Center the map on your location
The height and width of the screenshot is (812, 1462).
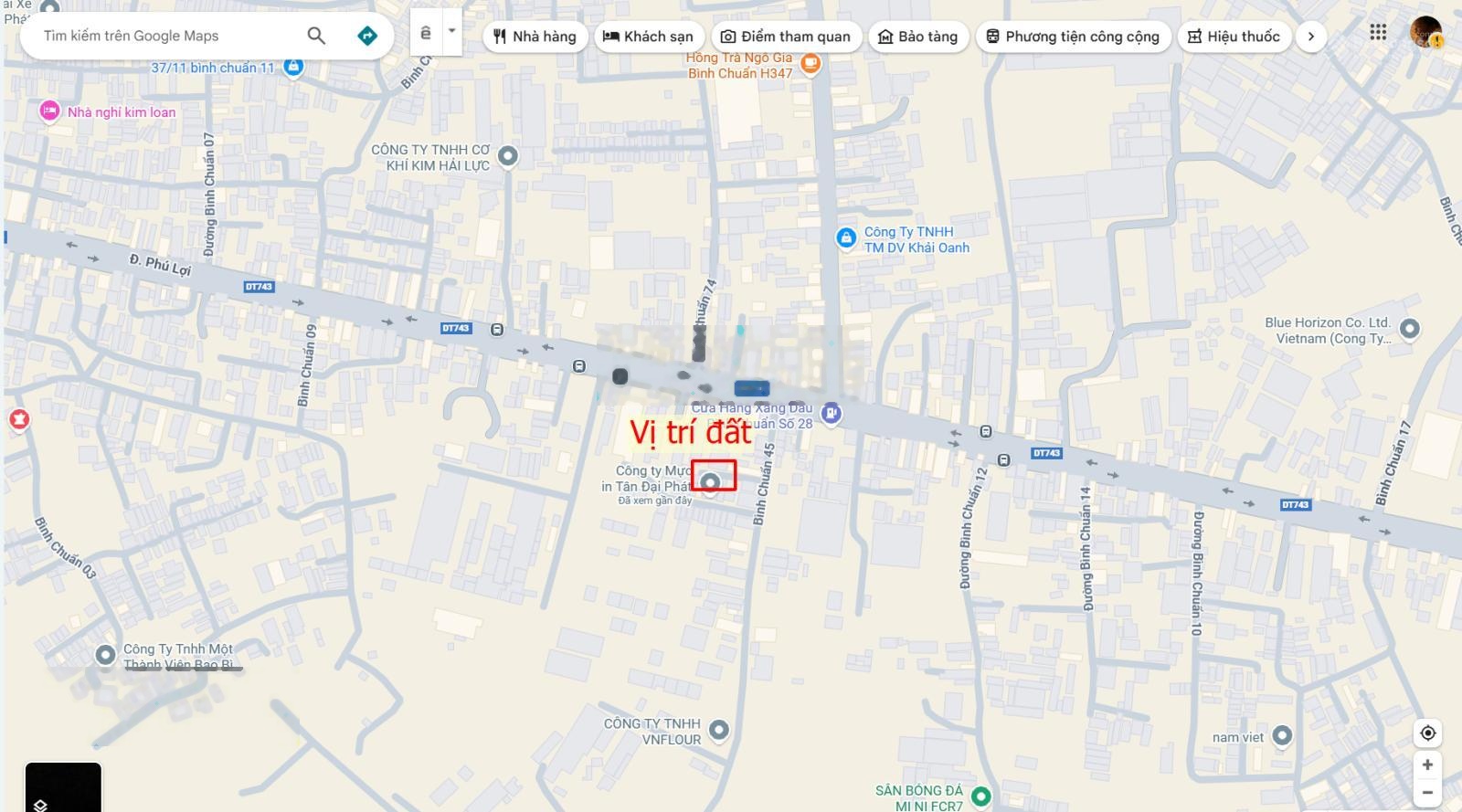click(1427, 733)
